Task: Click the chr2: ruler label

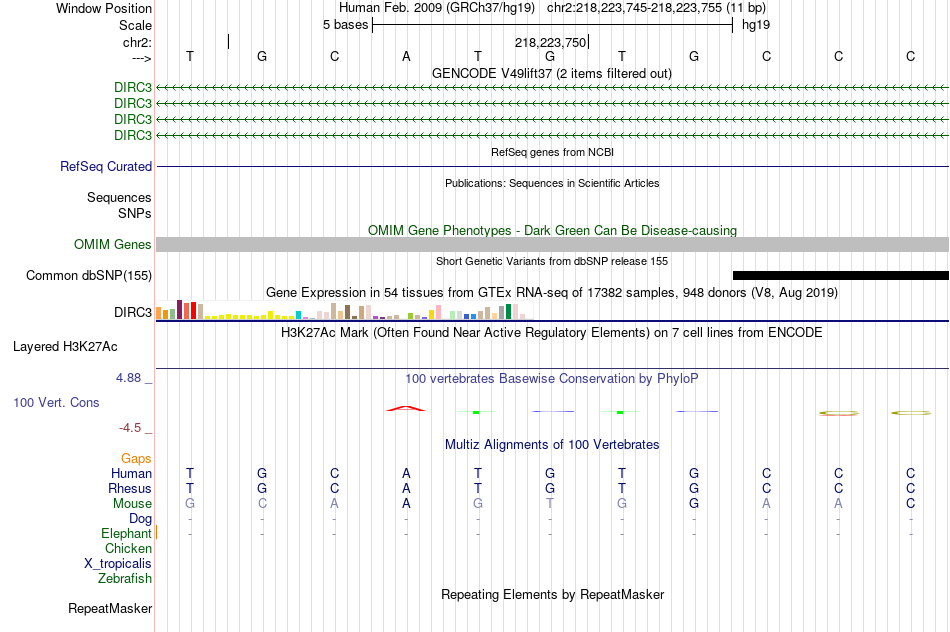Action: click(137, 42)
